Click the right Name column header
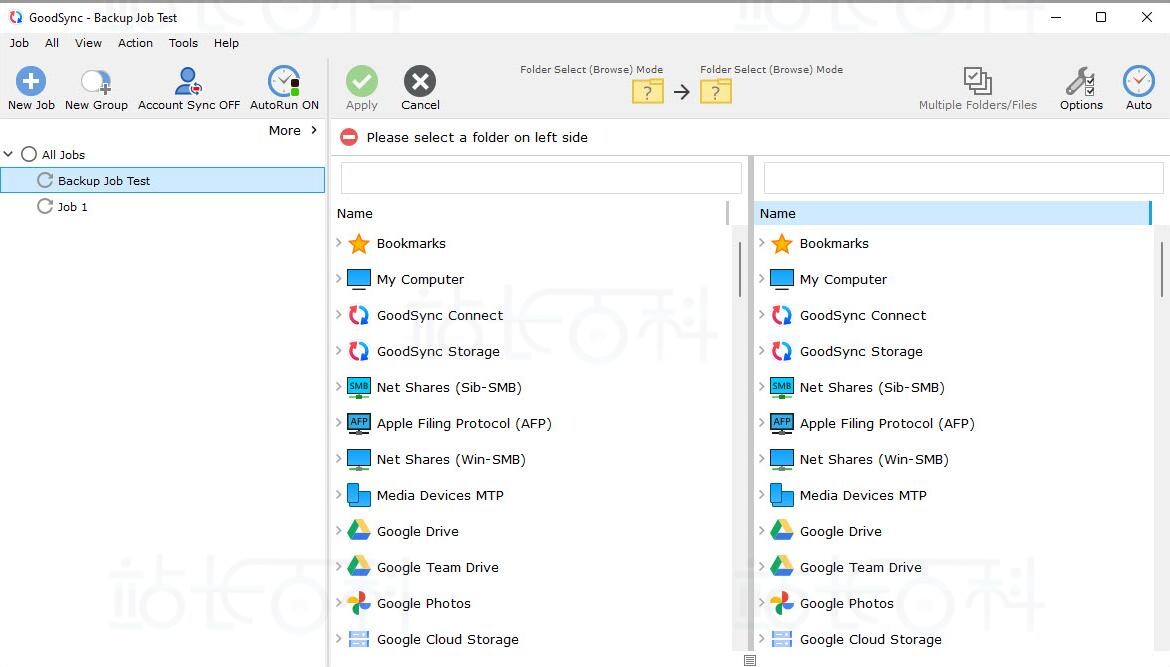This screenshot has height=667, width=1170. [953, 213]
